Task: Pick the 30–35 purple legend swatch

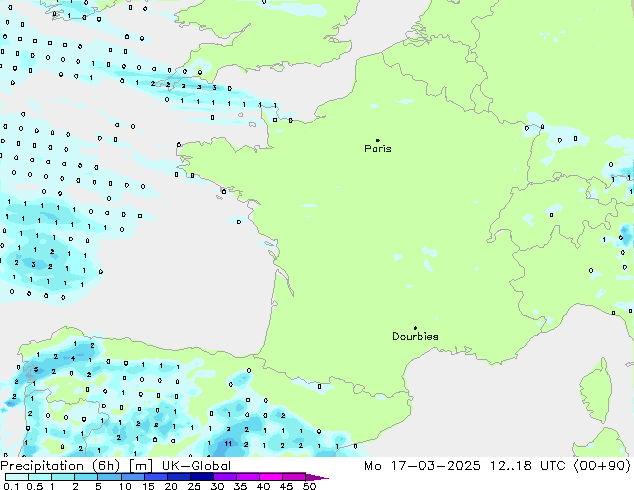Action: [225, 477]
